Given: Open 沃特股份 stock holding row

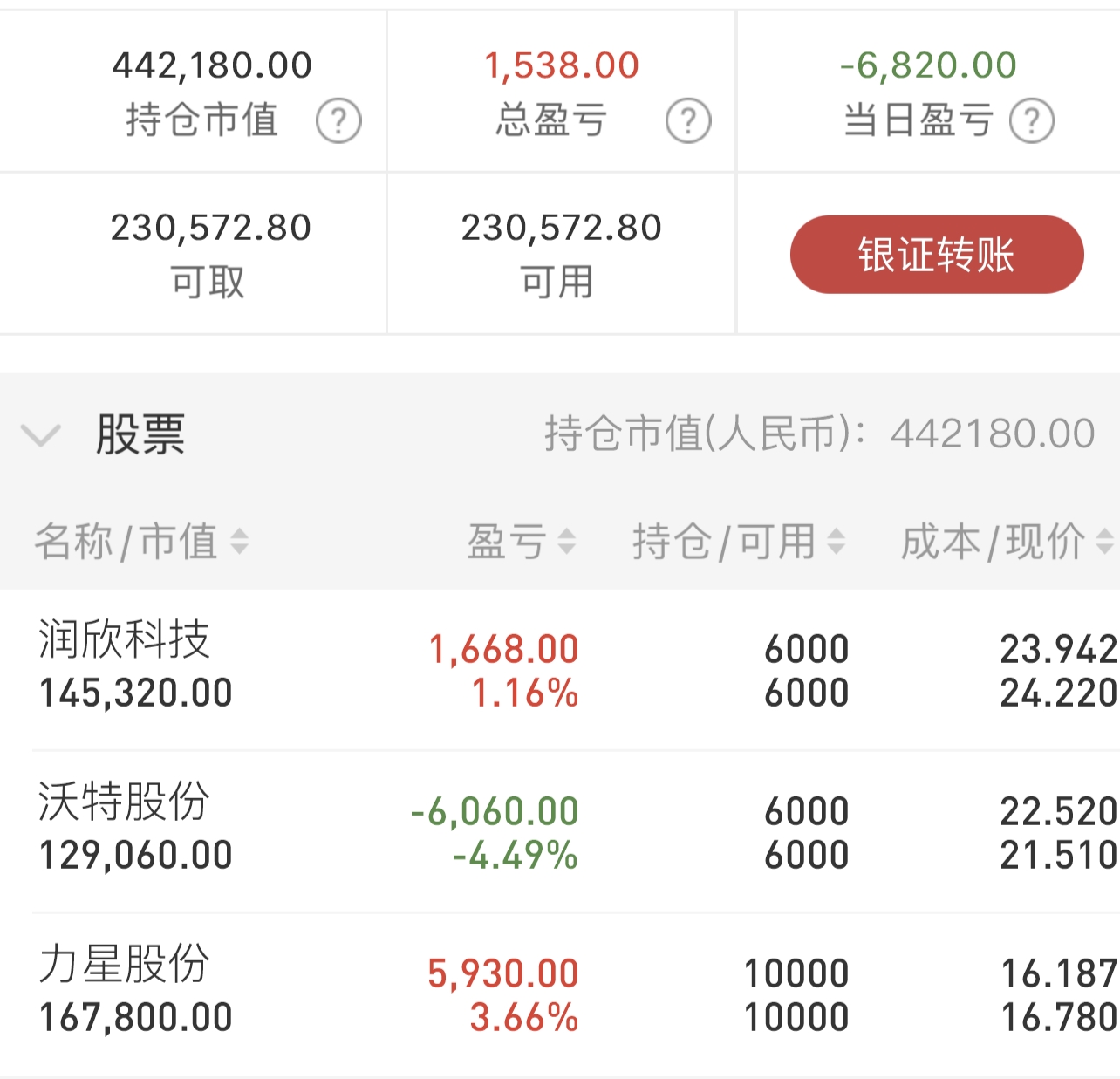Looking at the screenshot, I should (560, 831).
